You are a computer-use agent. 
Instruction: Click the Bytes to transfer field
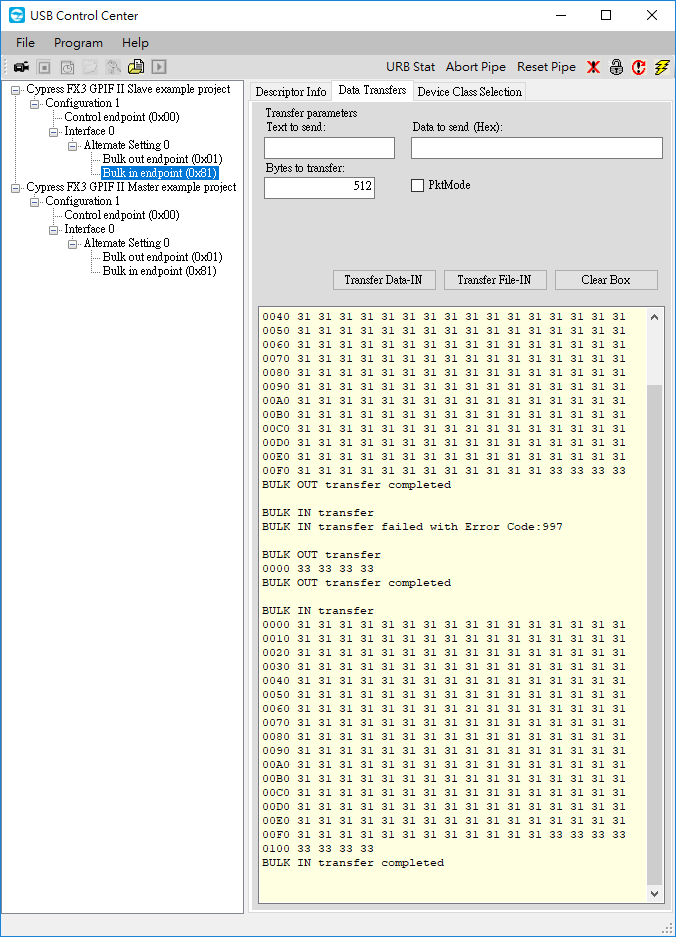coord(319,188)
